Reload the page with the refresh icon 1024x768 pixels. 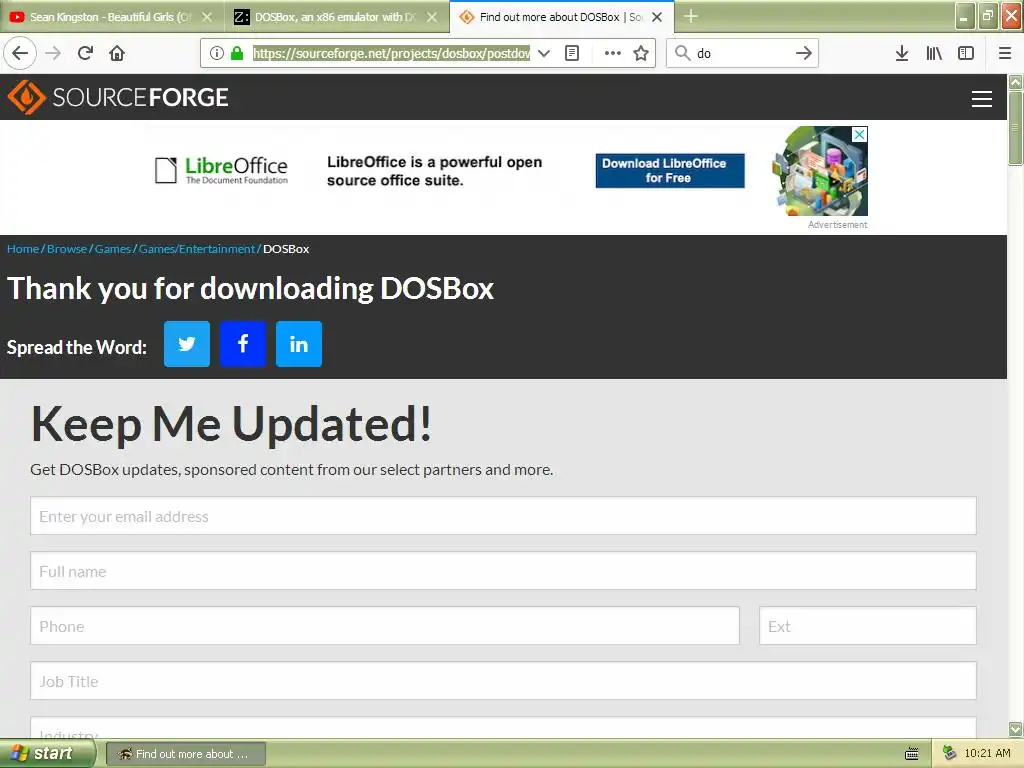(x=86, y=53)
